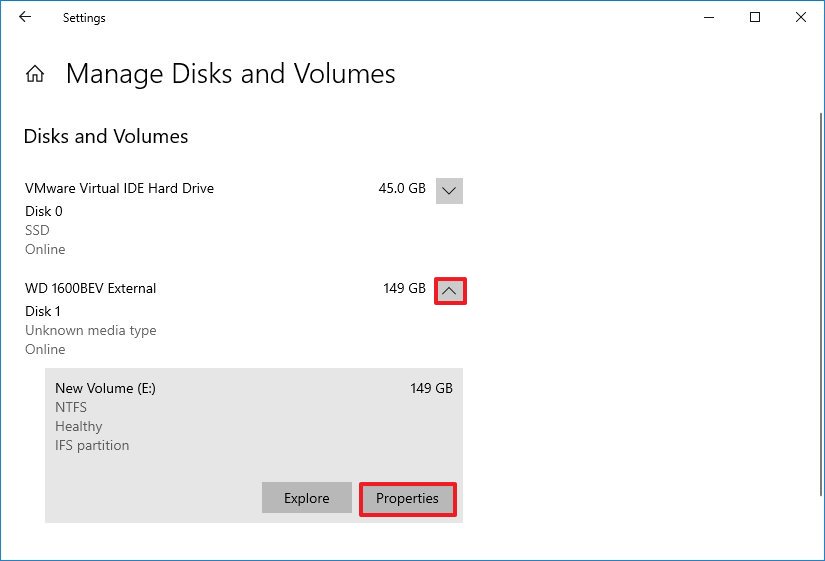Close the Settings window
The image size is (825, 561).
tap(801, 17)
